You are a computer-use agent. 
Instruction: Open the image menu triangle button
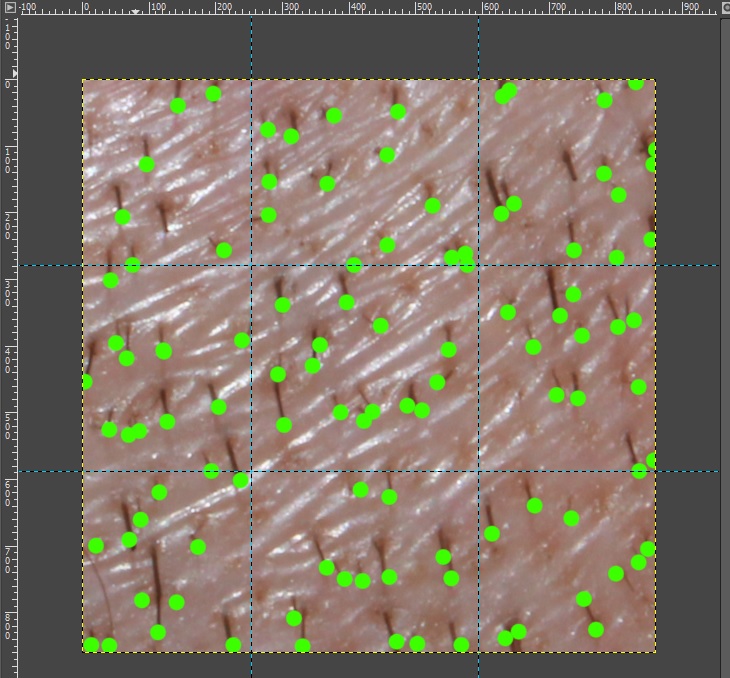9,8
